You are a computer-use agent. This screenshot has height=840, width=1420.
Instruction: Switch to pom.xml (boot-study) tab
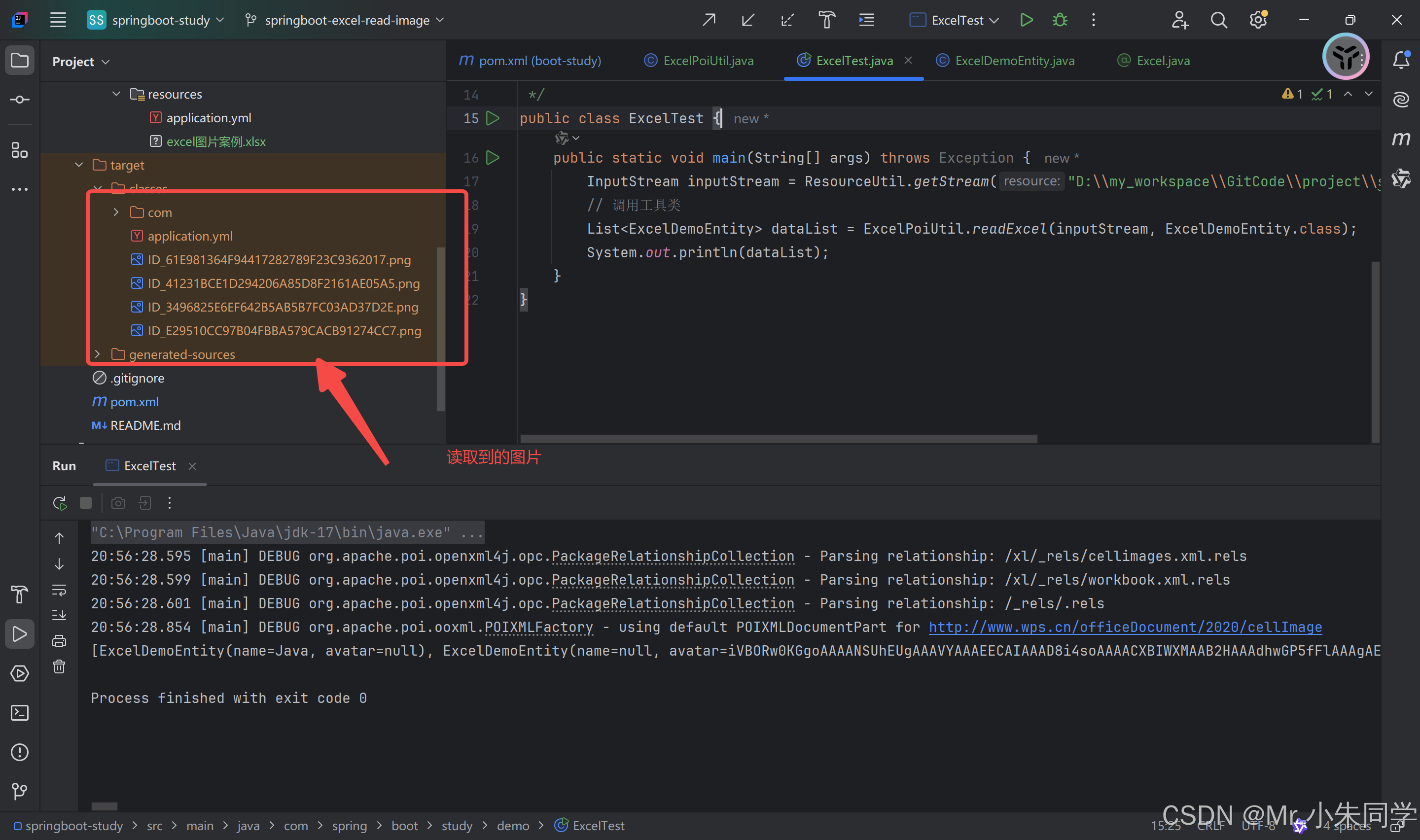click(530, 61)
